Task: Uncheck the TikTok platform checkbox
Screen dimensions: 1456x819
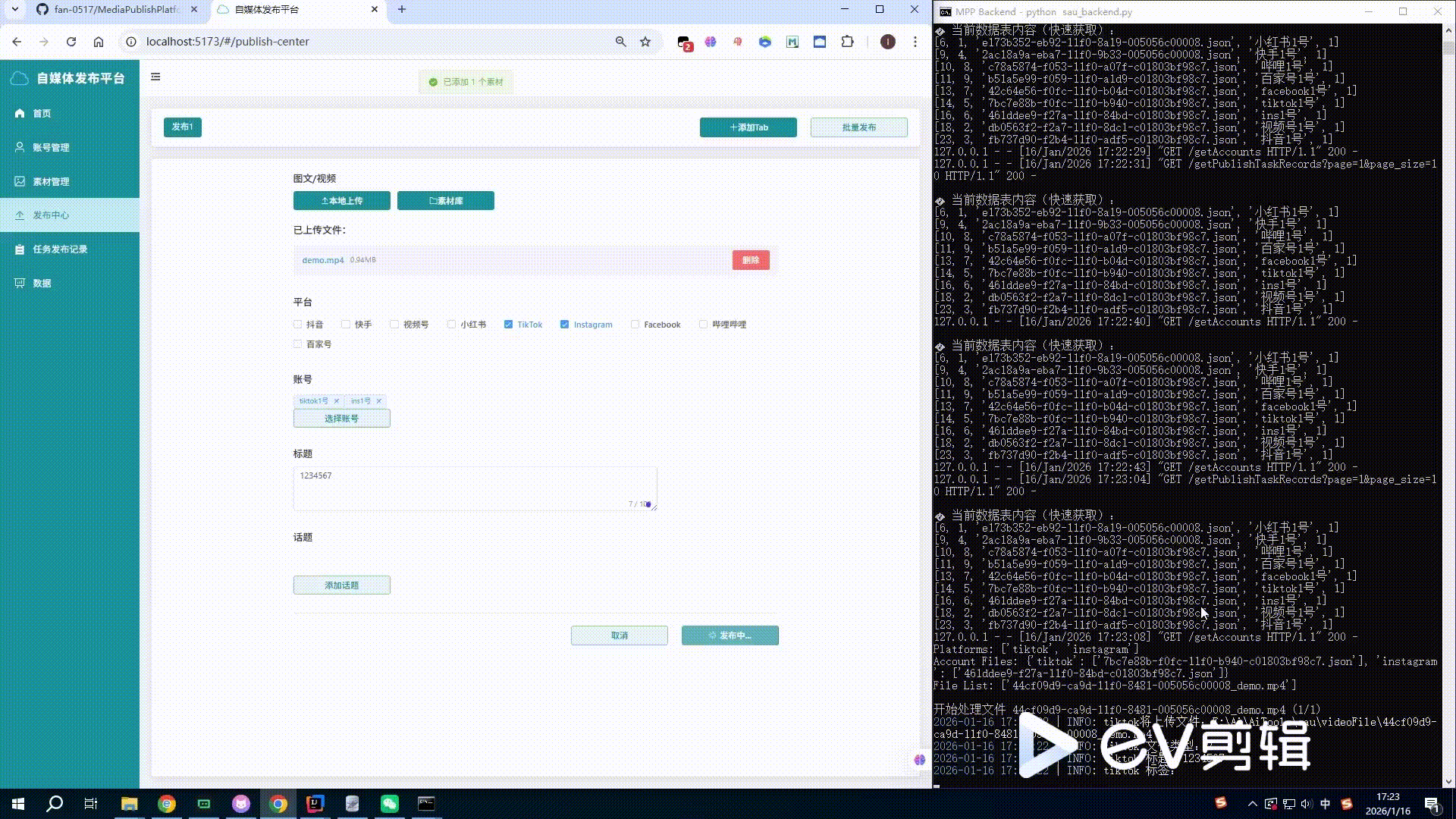Action: 508,325
